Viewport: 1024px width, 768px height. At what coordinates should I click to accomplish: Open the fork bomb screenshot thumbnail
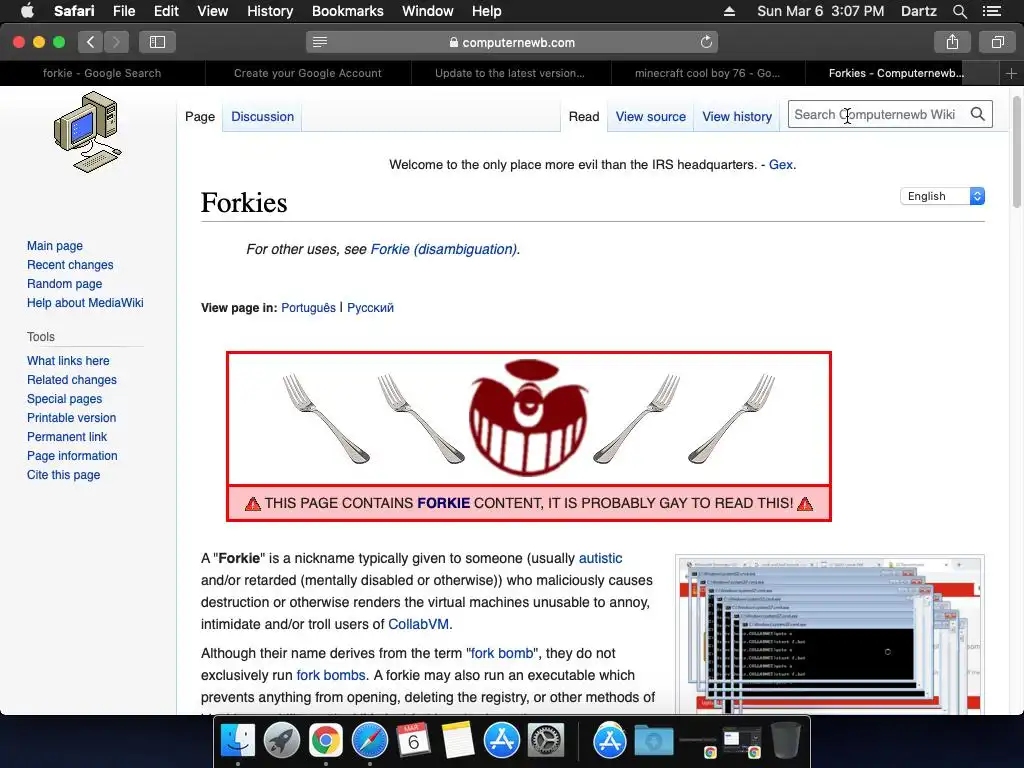tap(829, 634)
